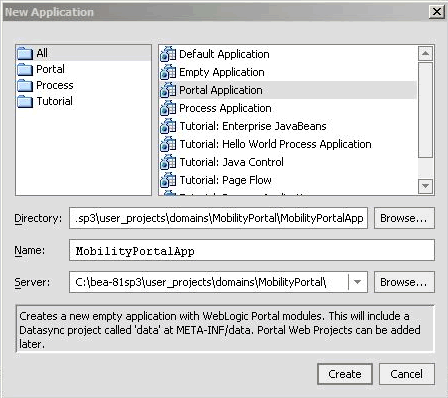
Task: Click the template description text box
Action: coord(225,329)
